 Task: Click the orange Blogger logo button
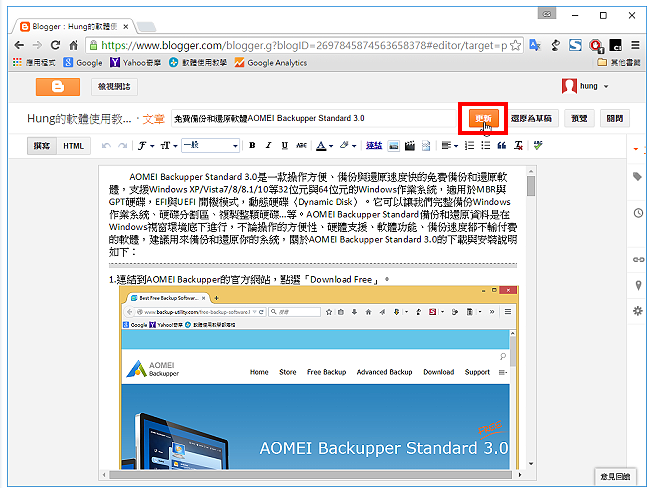[x=58, y=87]
